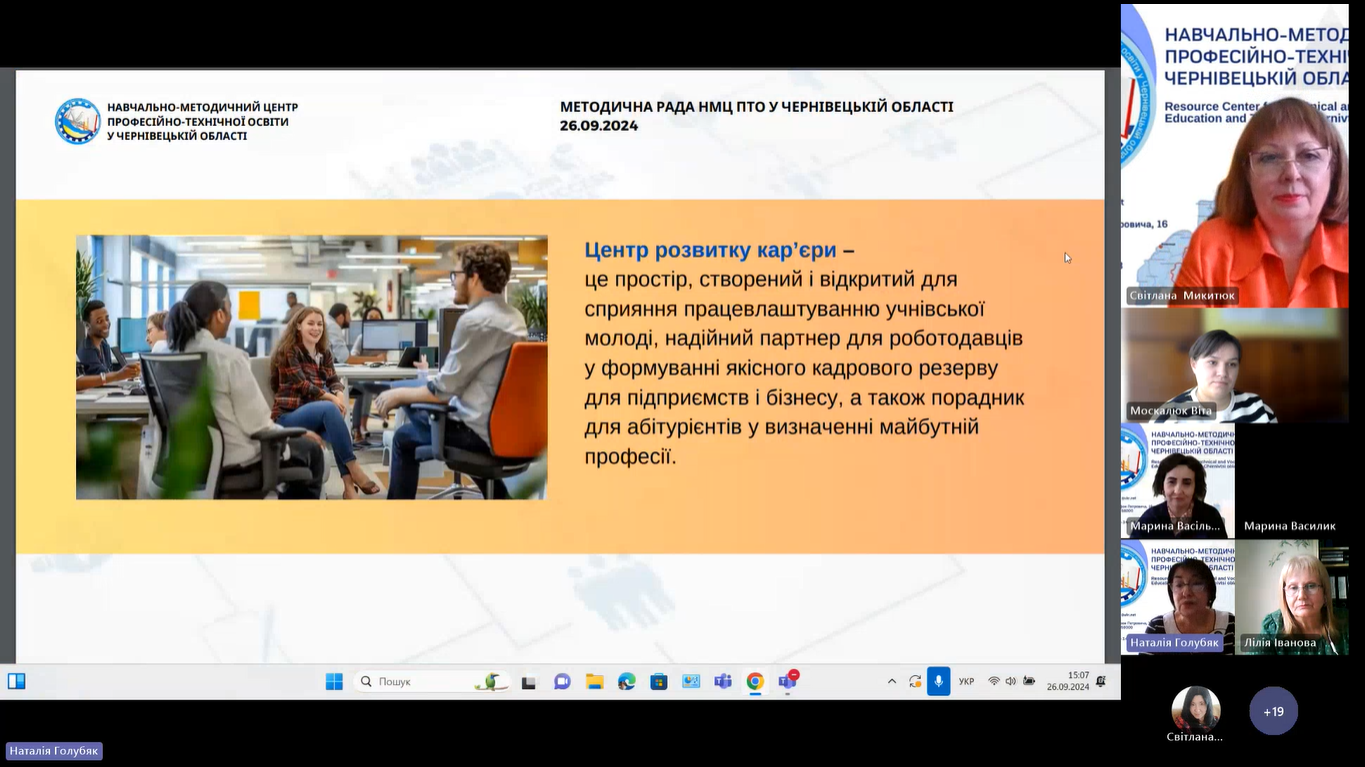Screen dimensions: 1365x767
Task: Toggle the microphone in the system tray
Action: coord(938,681)
